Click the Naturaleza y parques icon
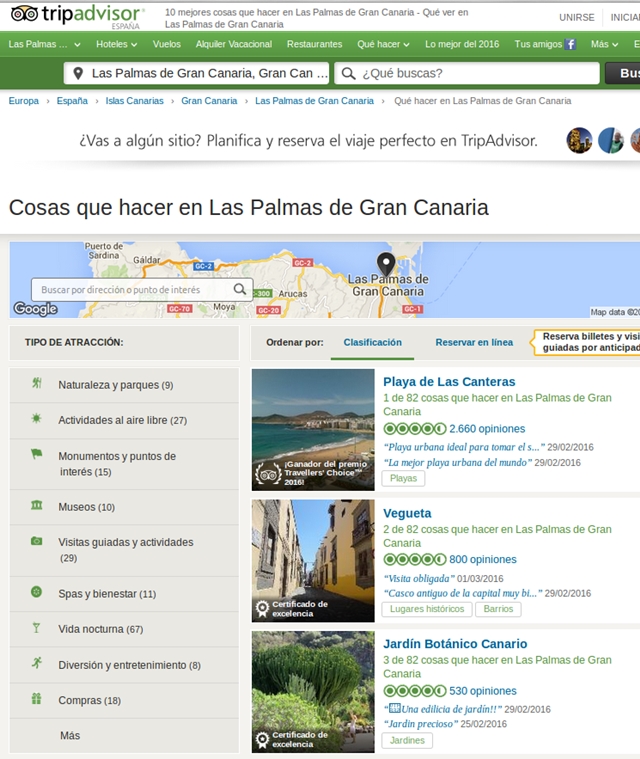This screenshot has width=640, height=759. pos(37,383)
